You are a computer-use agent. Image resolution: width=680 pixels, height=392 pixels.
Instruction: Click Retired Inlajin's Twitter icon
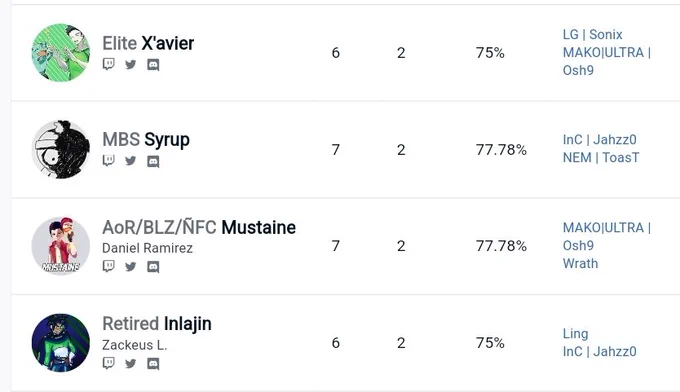click(x=131, y=363)
